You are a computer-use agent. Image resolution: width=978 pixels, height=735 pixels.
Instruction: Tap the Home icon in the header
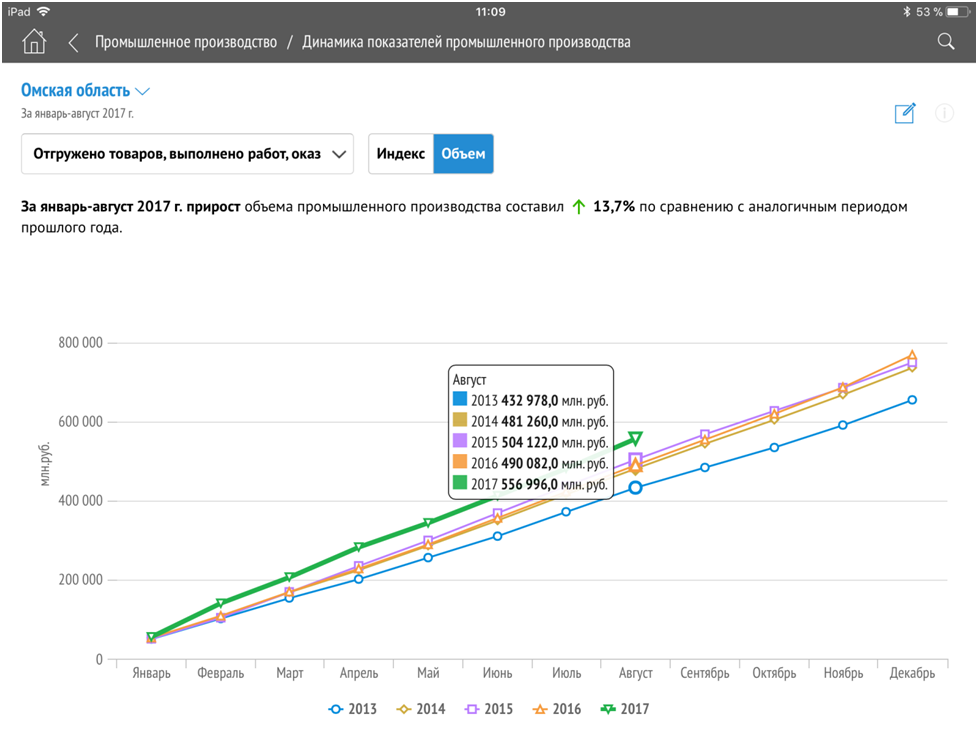[x=34, y=42]
